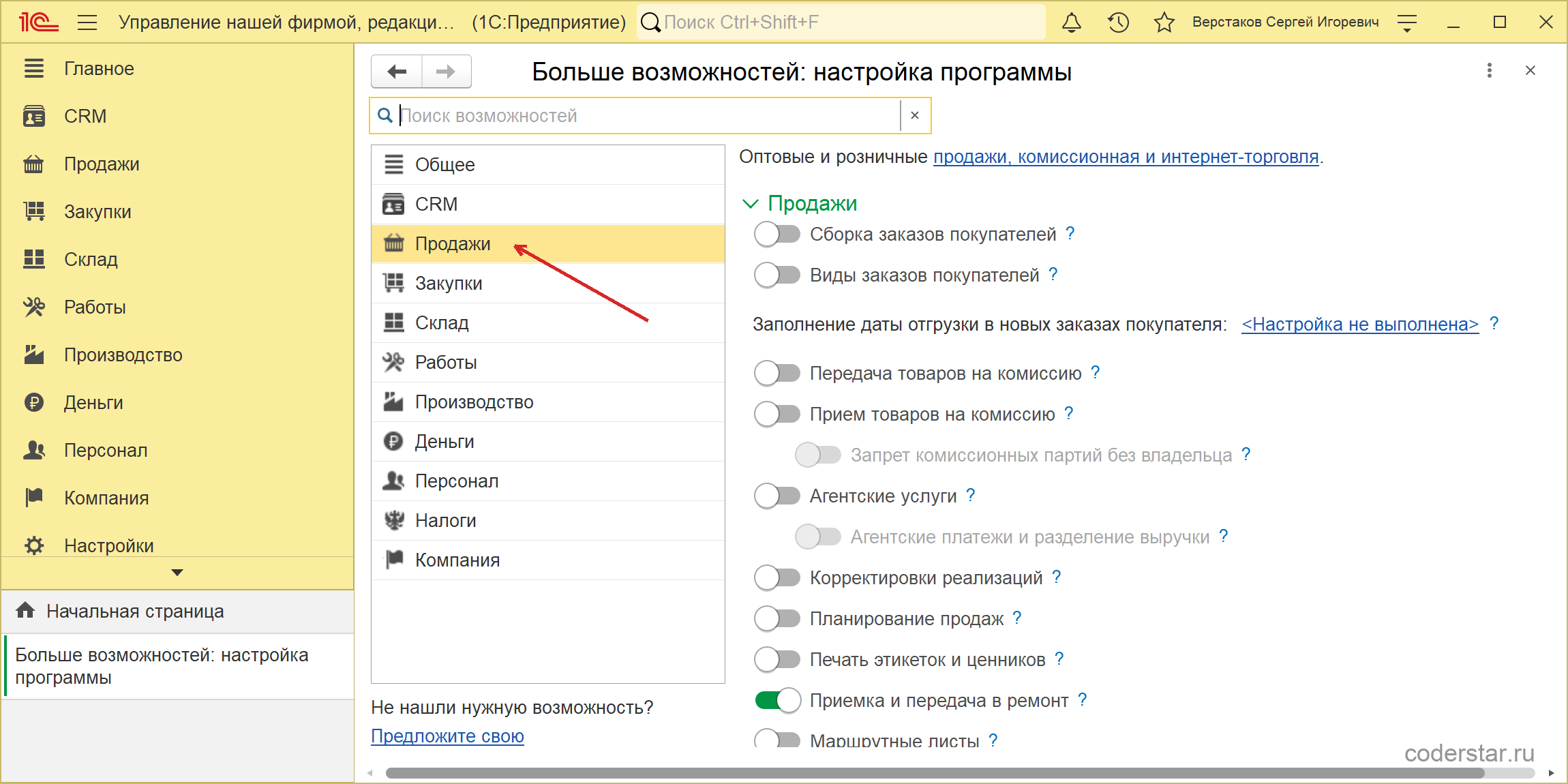Go to Начальная страница
Screen dimensions: 1568x784
tap(177, 612)
